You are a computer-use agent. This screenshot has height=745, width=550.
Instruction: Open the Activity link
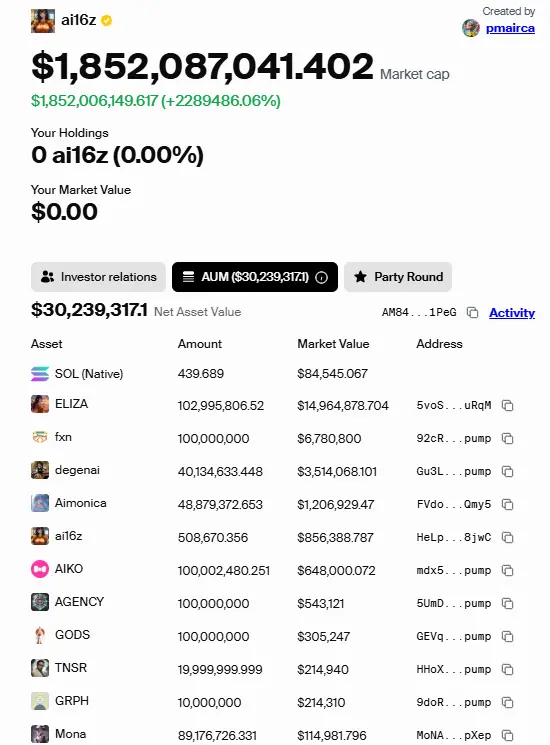click(x=512, y=313)
